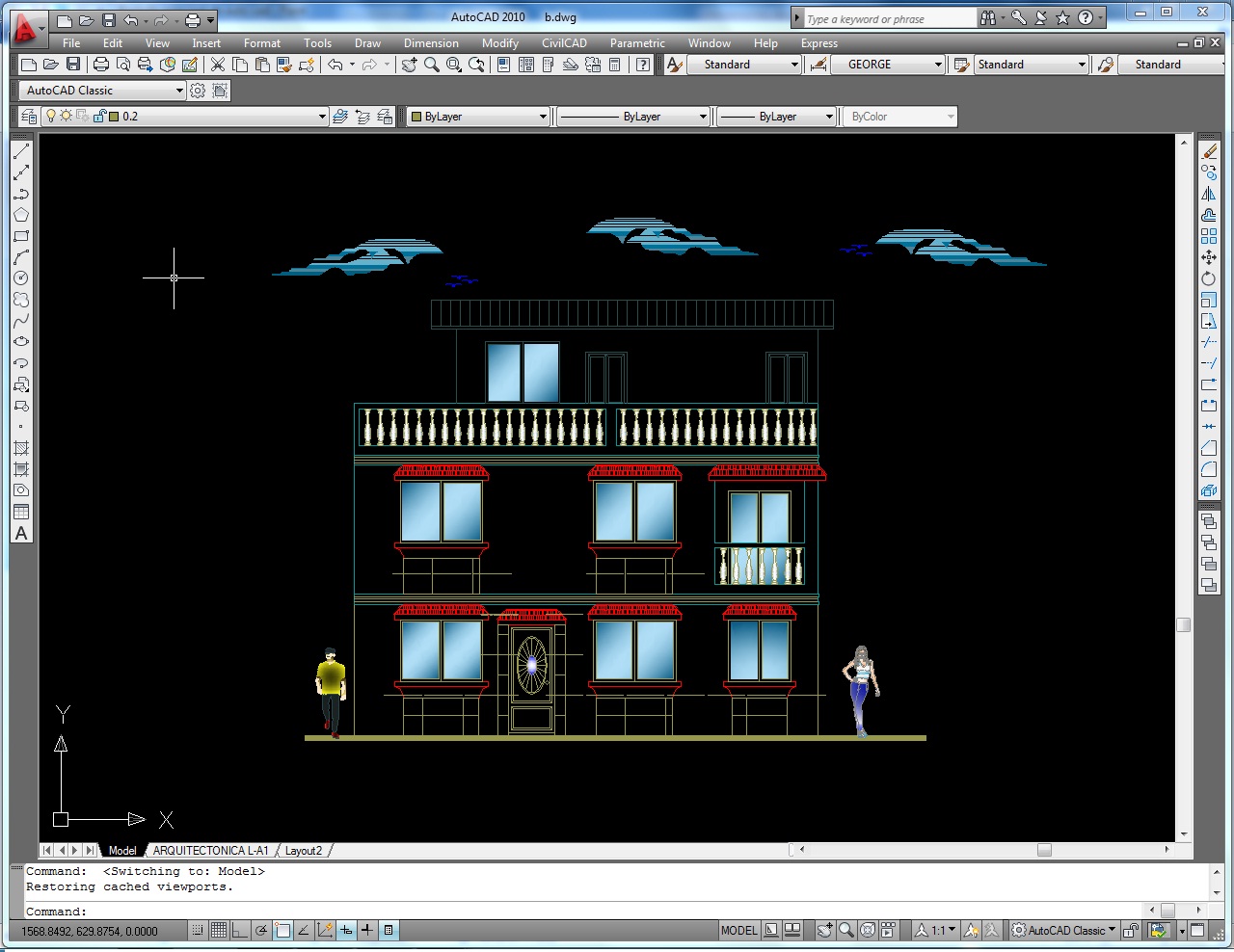
Task: Toggle Object Snap in status bar
Action: point(282,931)
